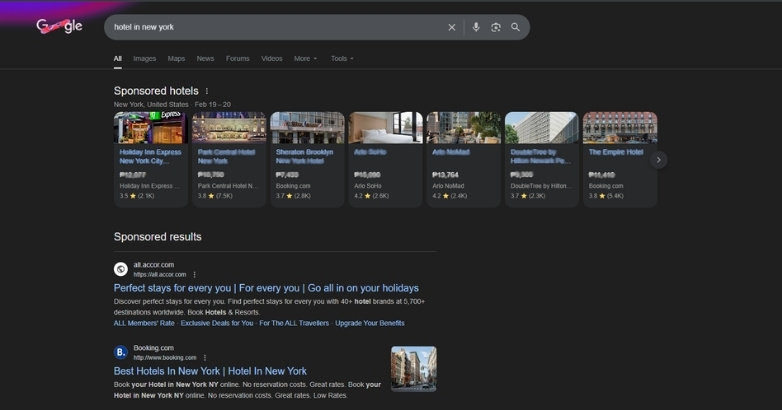Click the magnifying glass search icon

(x=515, y=27)
